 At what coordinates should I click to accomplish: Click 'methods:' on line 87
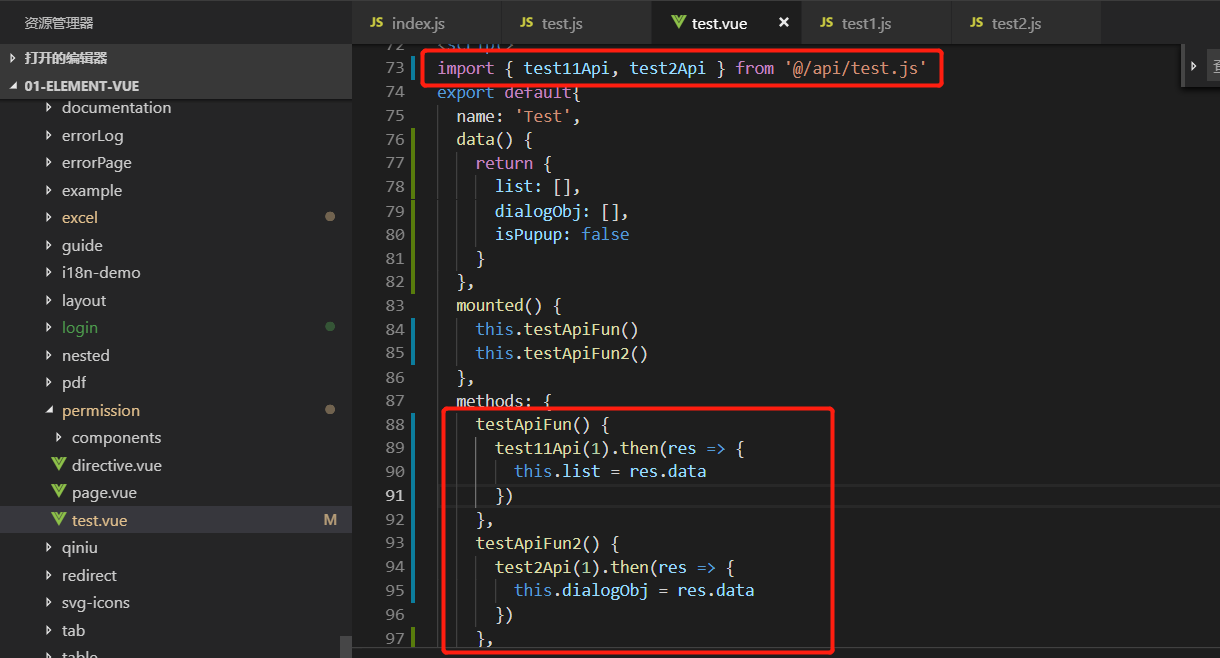click(494, 401)
